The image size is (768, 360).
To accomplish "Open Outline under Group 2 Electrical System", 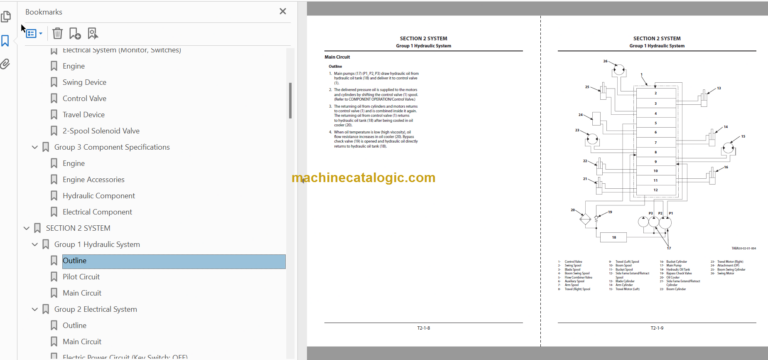I will 74,325.
